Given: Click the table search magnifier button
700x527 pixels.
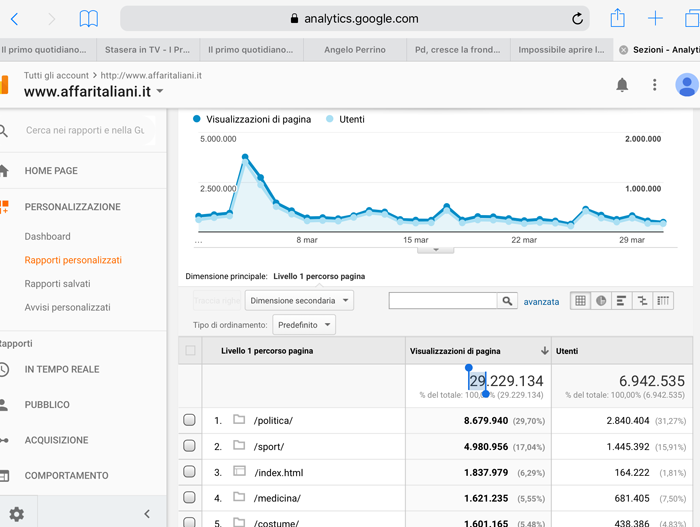Looking at the screenshot, I should (507, 301).
